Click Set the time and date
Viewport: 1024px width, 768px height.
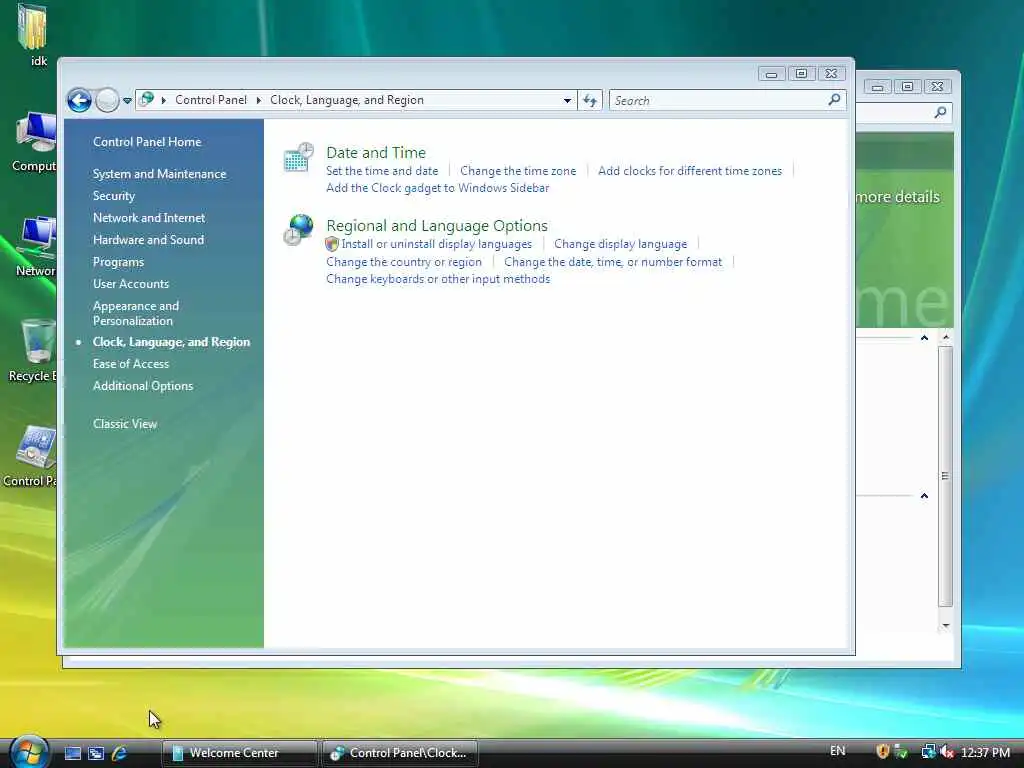382,170
